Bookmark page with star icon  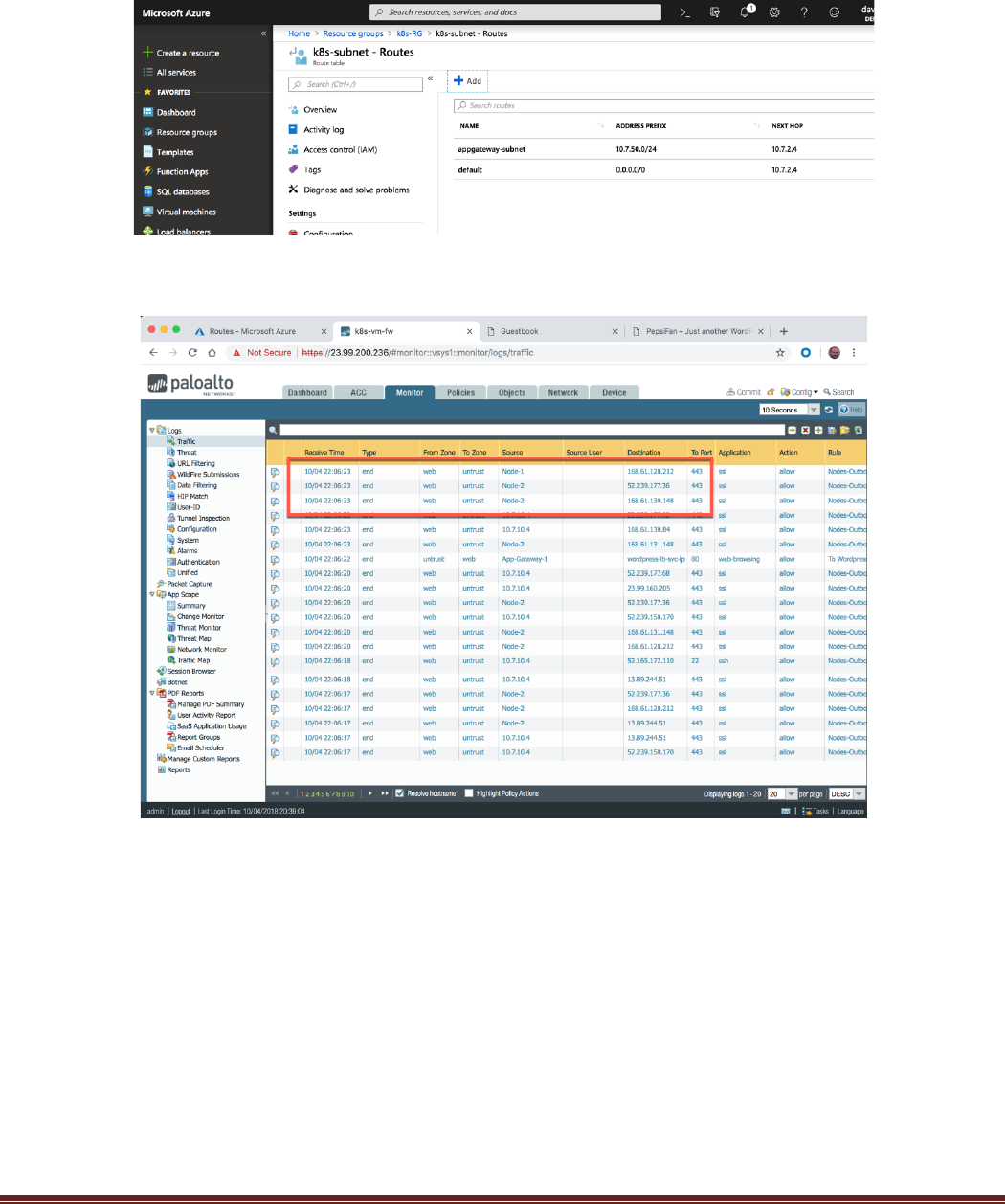point(780,352)
